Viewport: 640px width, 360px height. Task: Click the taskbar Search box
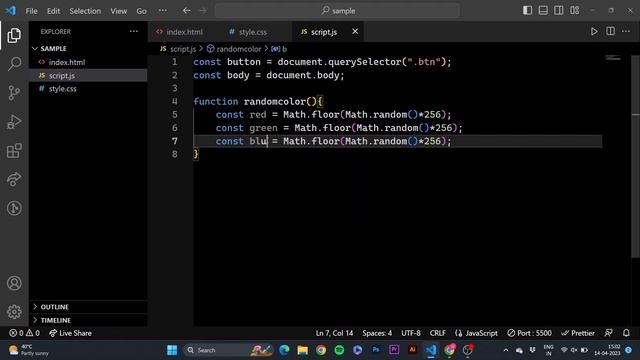click(229, 350)
